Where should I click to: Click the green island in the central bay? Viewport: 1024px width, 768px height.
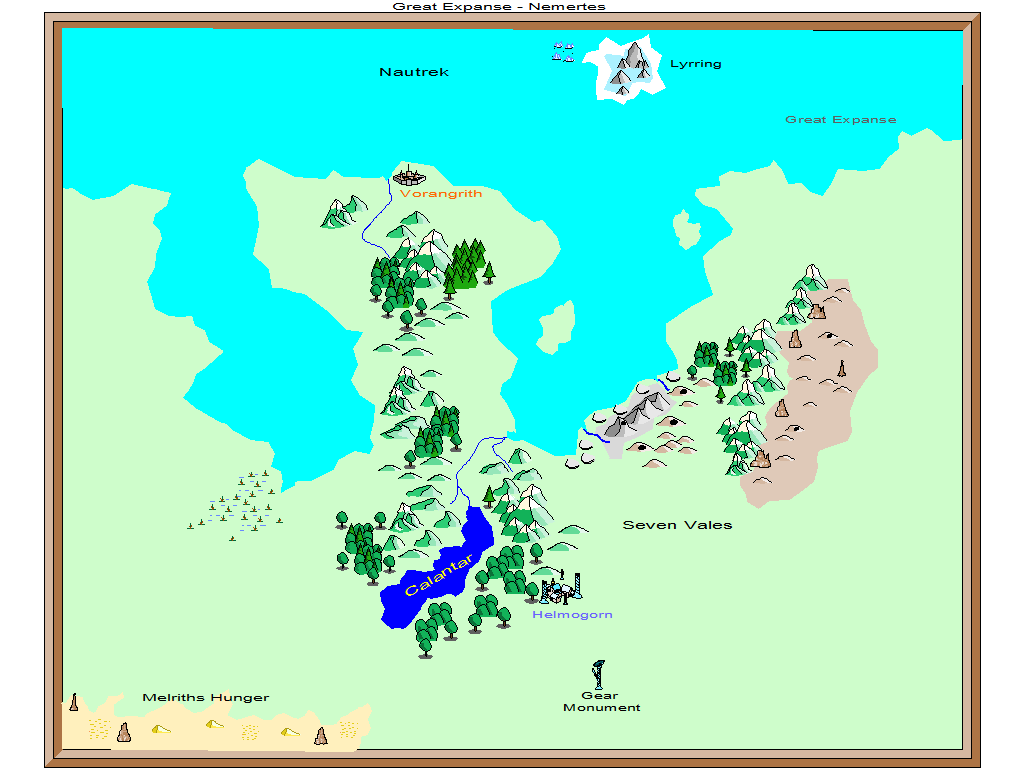[x=556, y=327]
